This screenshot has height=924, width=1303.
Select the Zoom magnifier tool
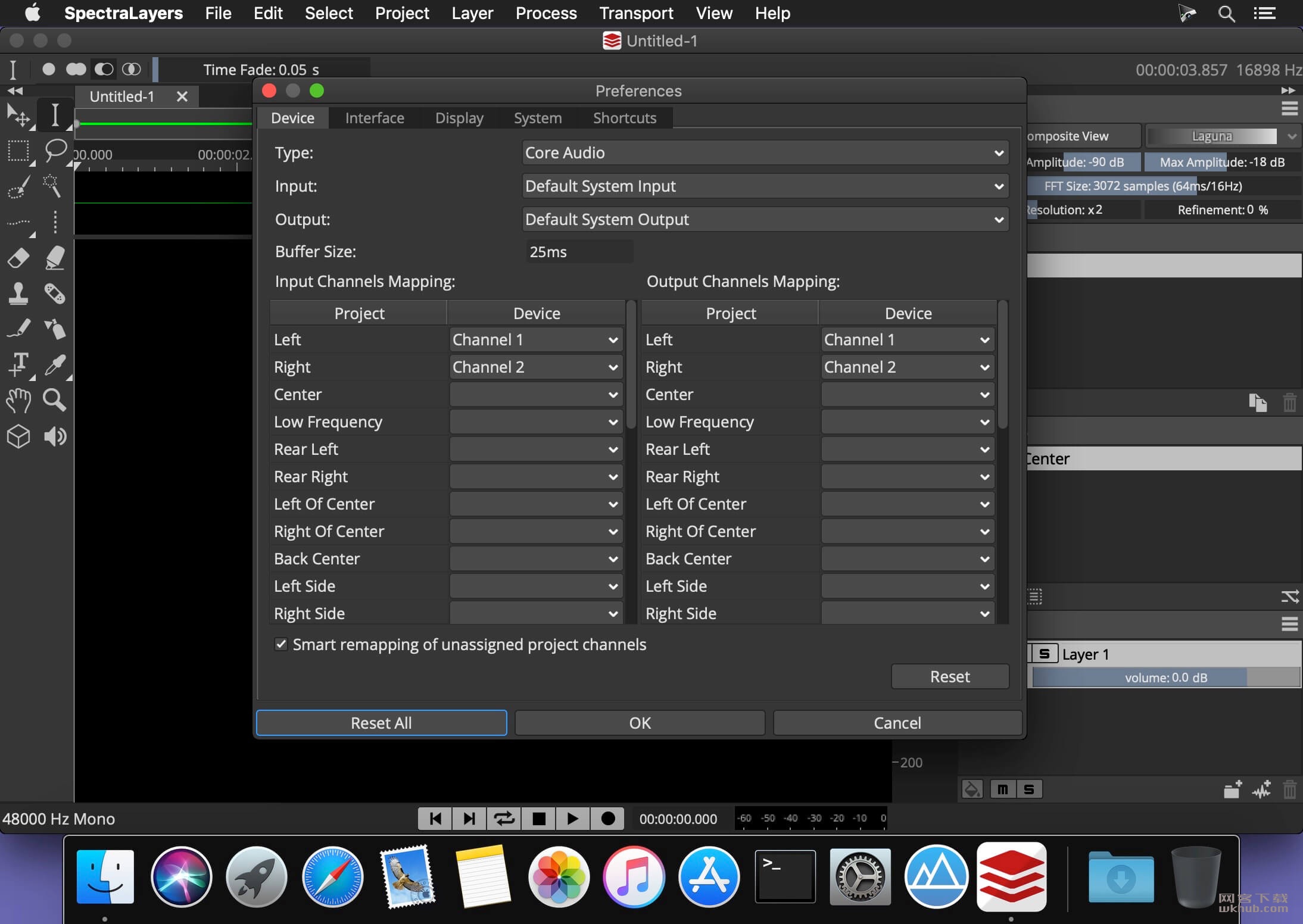[x=55, y=400]
